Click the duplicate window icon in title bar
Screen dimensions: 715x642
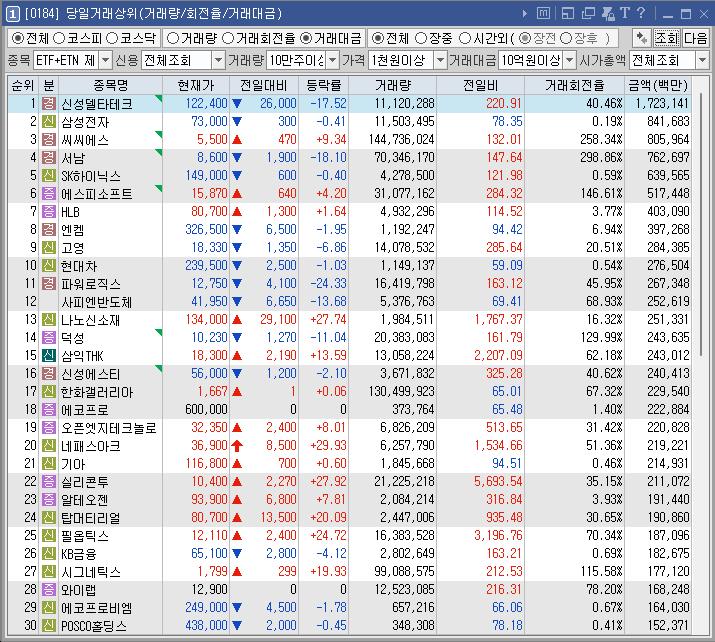click(x=588, y=14)
